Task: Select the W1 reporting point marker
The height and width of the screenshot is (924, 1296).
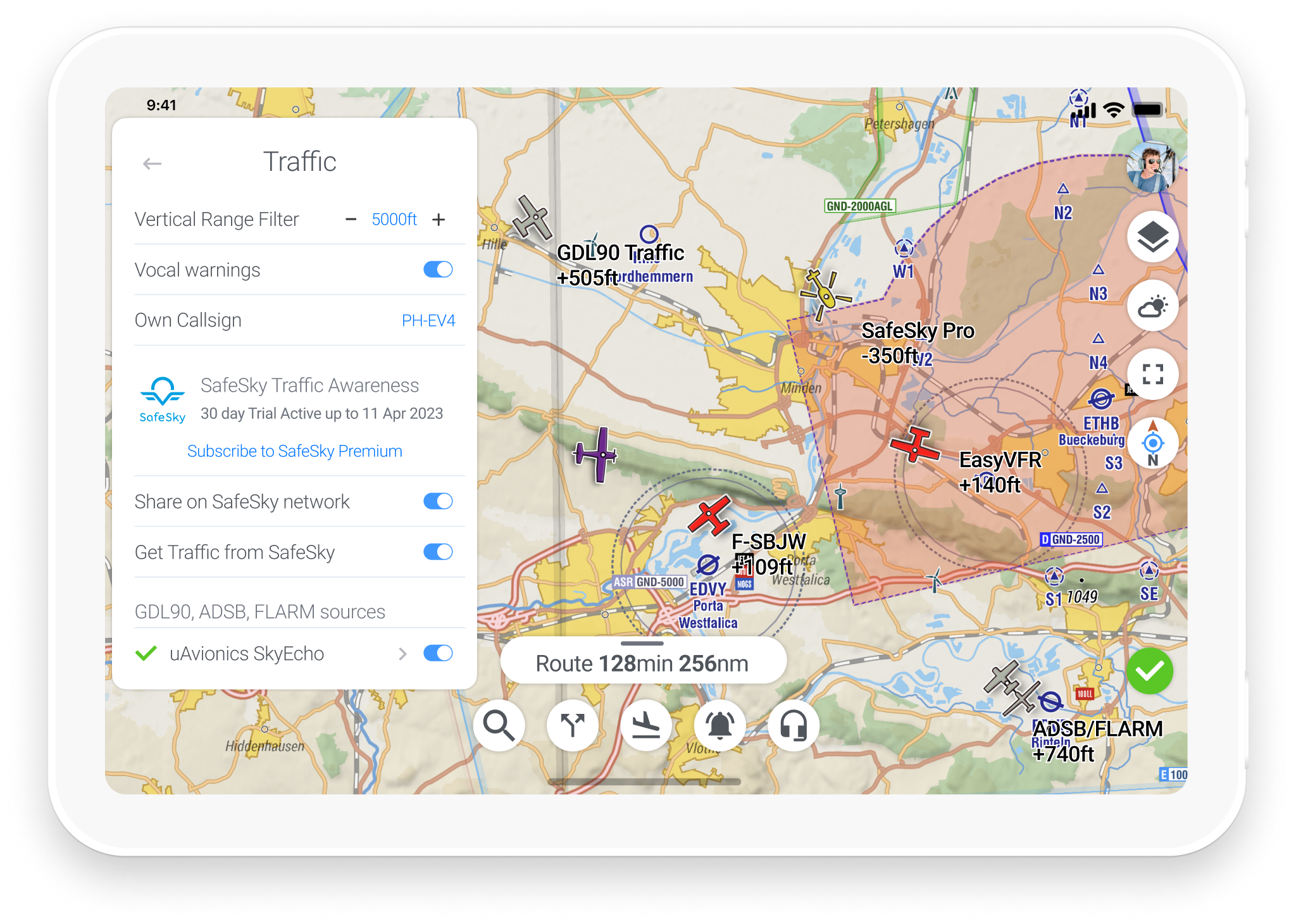Action: tap(904, 249)
